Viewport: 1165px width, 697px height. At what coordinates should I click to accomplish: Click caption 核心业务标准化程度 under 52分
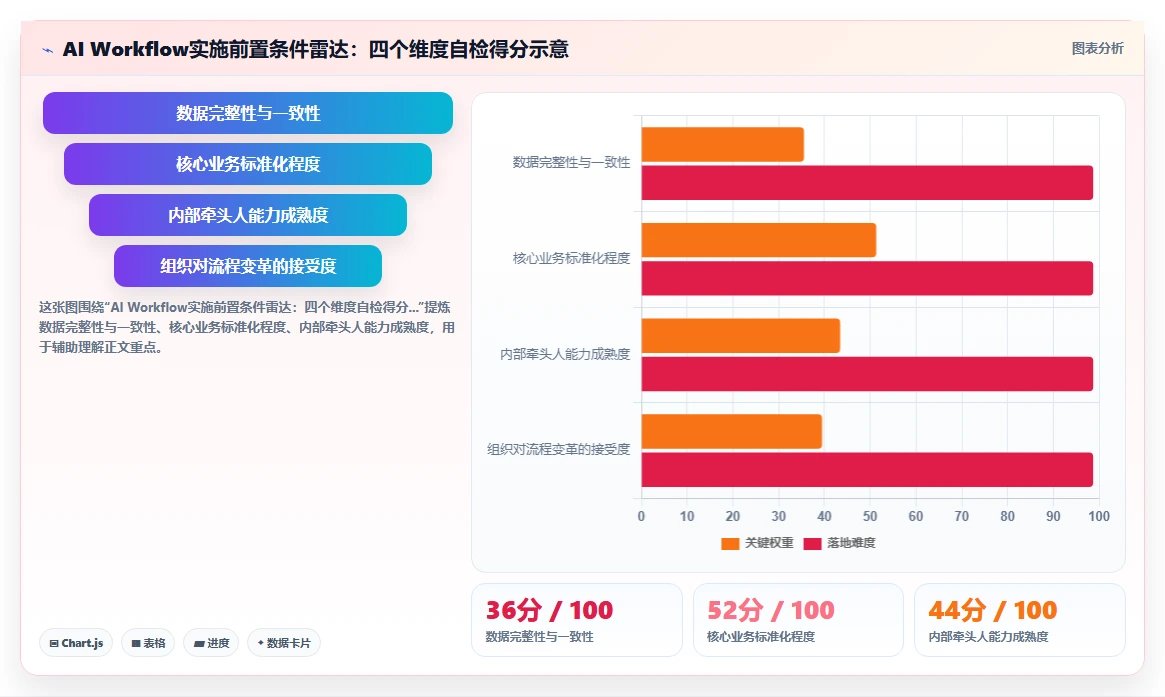761,637
